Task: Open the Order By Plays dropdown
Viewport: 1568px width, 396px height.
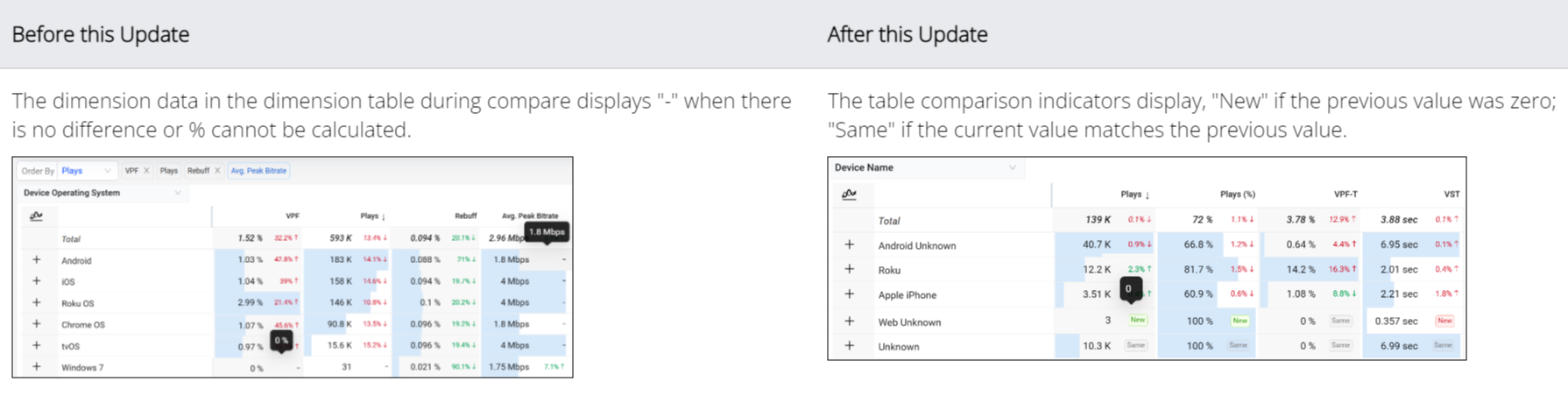Action: [86, 171]
